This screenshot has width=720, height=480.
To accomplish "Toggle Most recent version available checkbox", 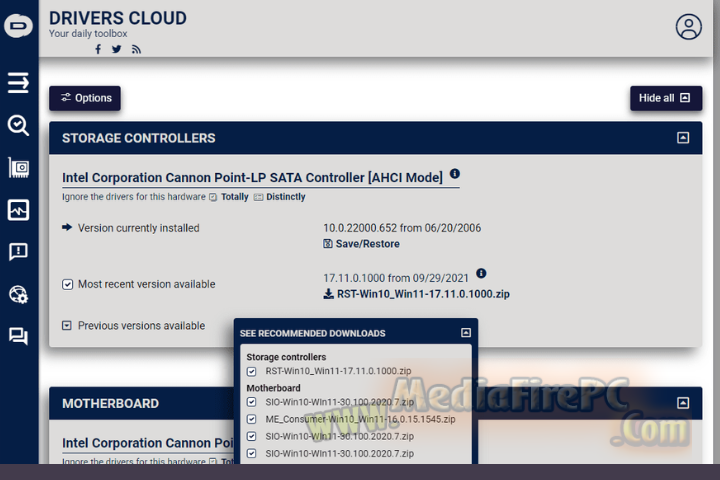I will click(x=68, y=284).
